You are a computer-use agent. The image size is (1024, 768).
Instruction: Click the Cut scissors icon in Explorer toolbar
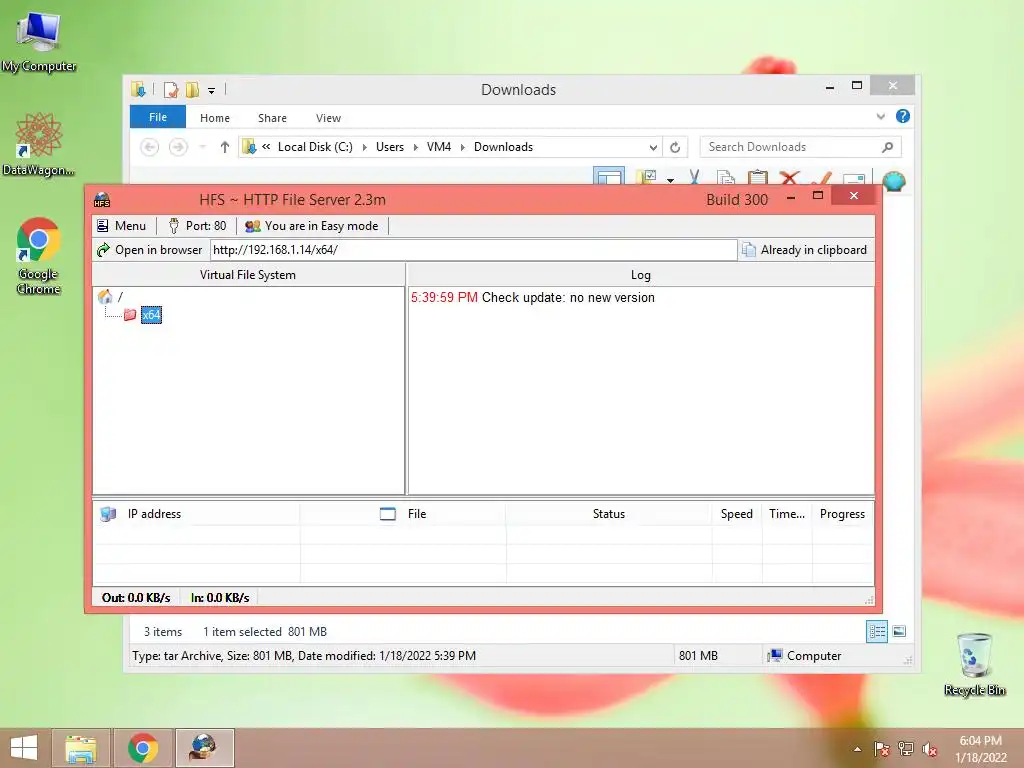[694, 177]
